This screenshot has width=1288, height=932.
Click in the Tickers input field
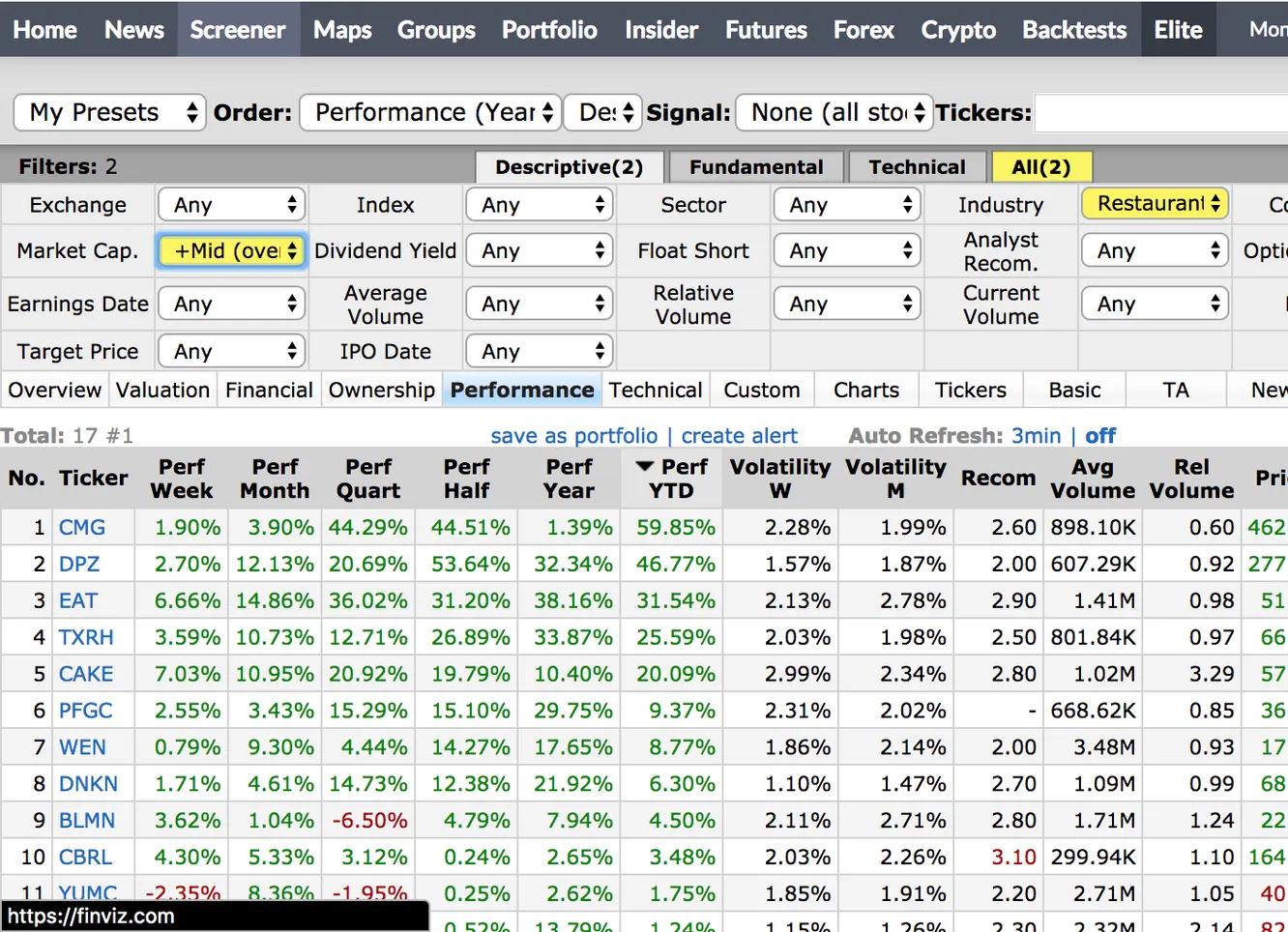tap(1160, 113)
